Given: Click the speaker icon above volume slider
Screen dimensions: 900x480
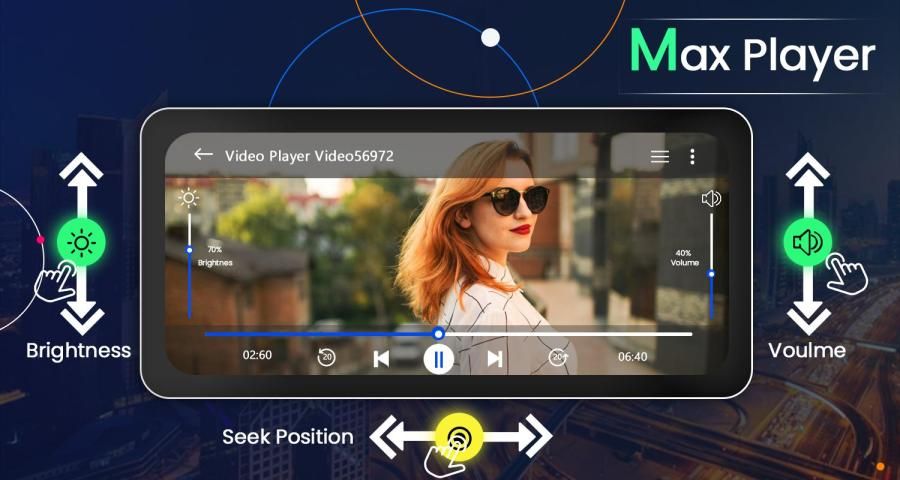Looking at the screenshot, I should point(711,199).
